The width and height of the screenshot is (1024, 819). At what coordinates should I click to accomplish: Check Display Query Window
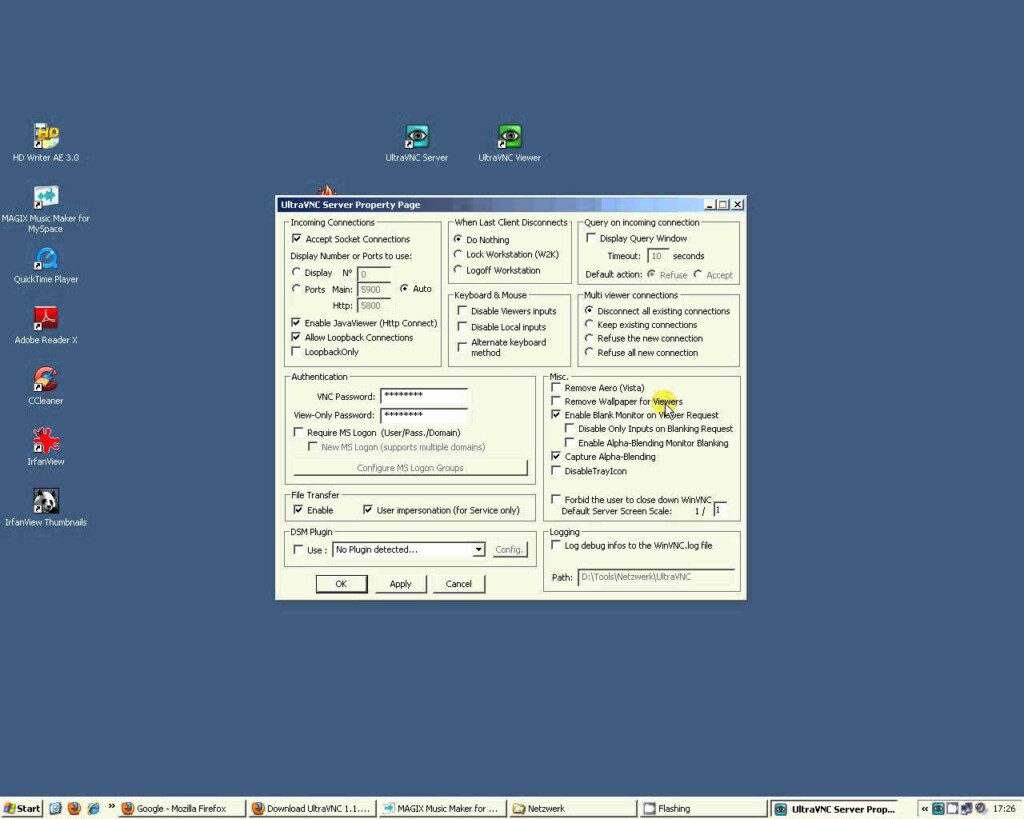pyautogui.click(x=591, y=238)
